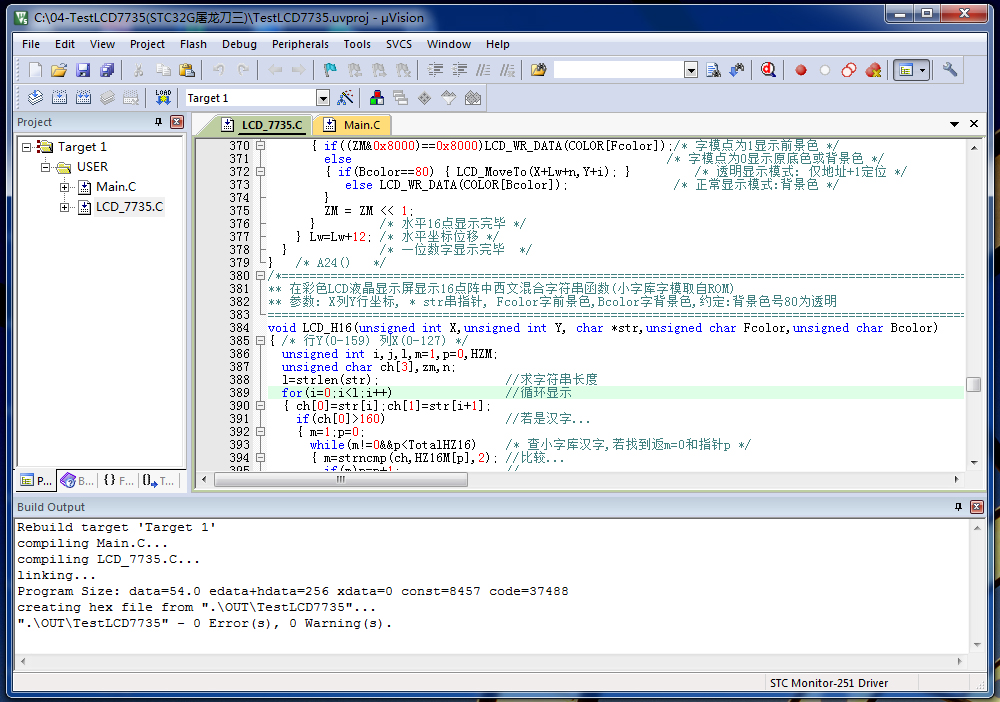Screen dimensions: 1000x702
Task: Open the File menu
Action: 31,44
